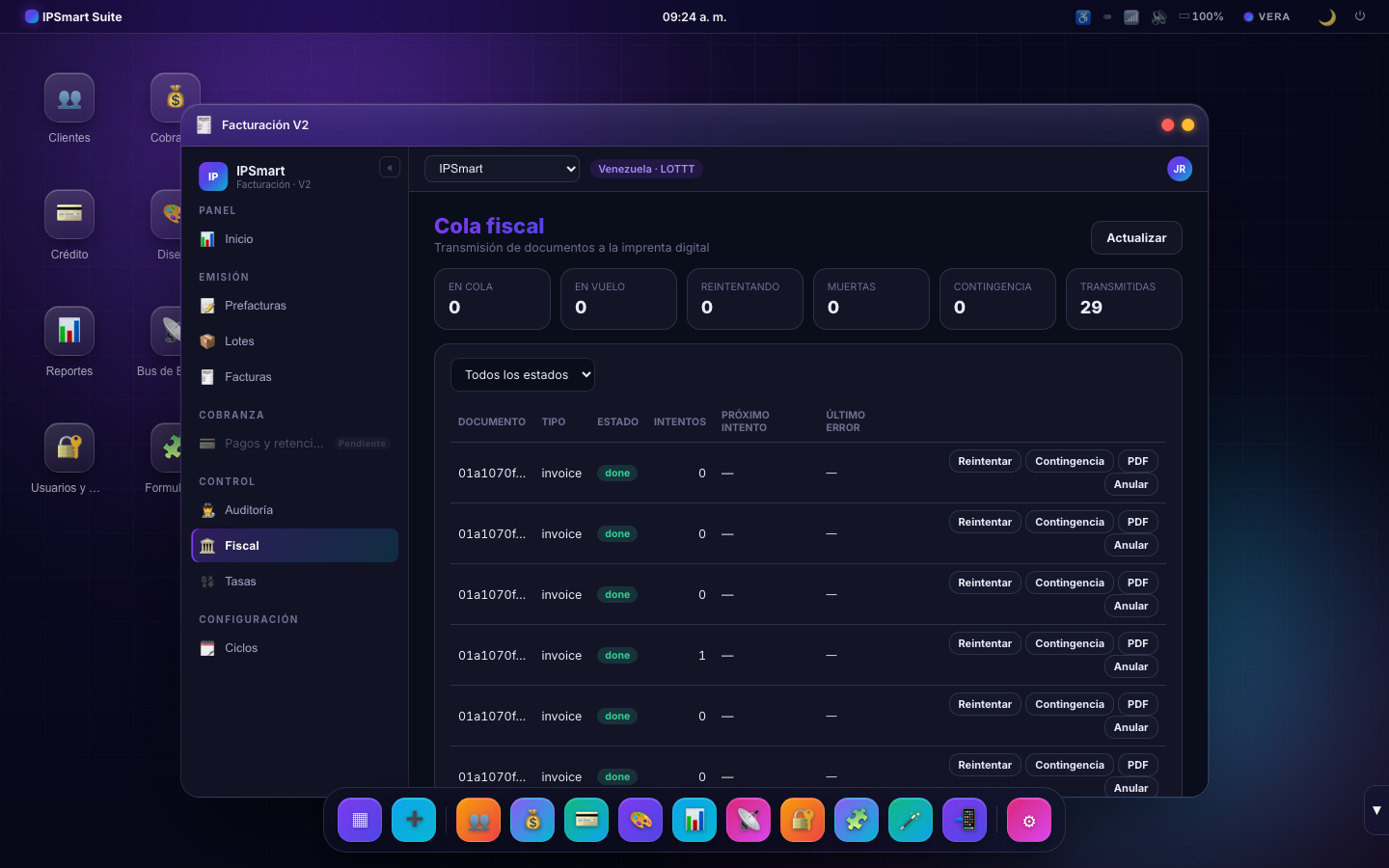The width and height of the screenshot is (1389, 868).
Task: Open Auditoría in the sidebar
Action: 294,510
